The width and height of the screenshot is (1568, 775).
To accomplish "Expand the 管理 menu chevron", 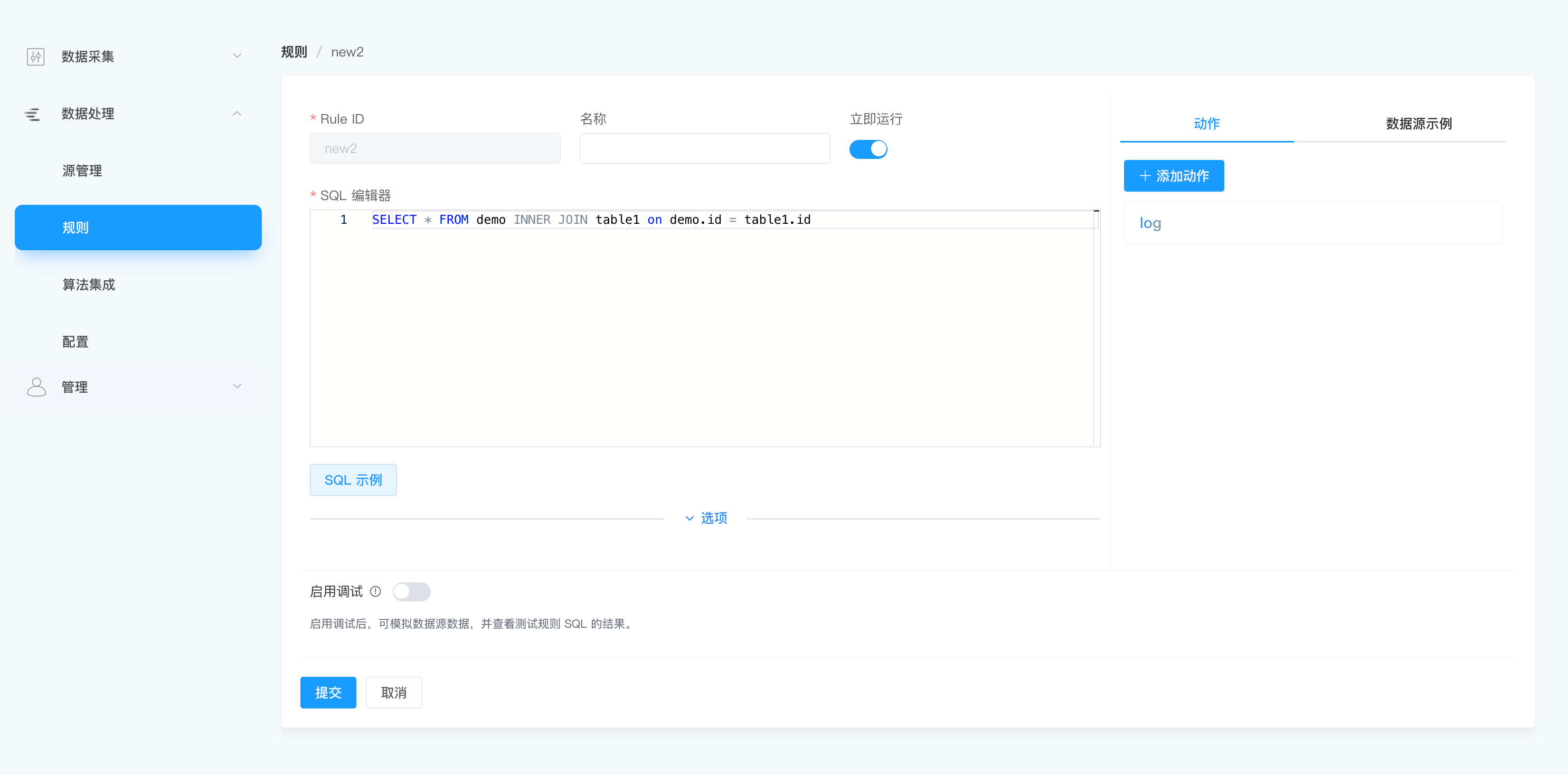I will point(237,386).
